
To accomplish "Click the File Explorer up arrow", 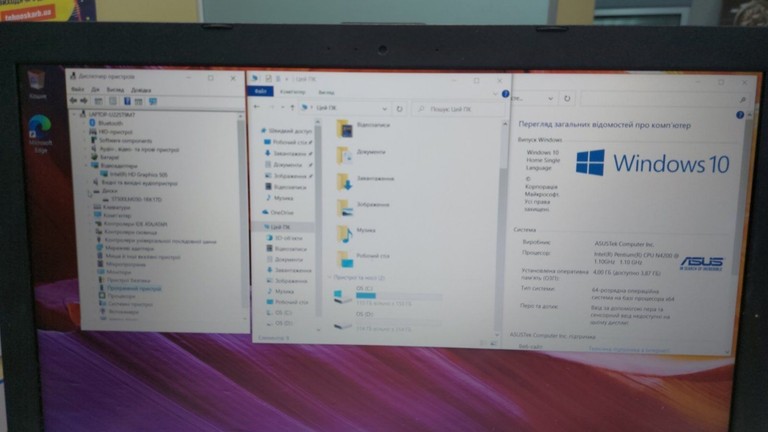I will (292, 107).
